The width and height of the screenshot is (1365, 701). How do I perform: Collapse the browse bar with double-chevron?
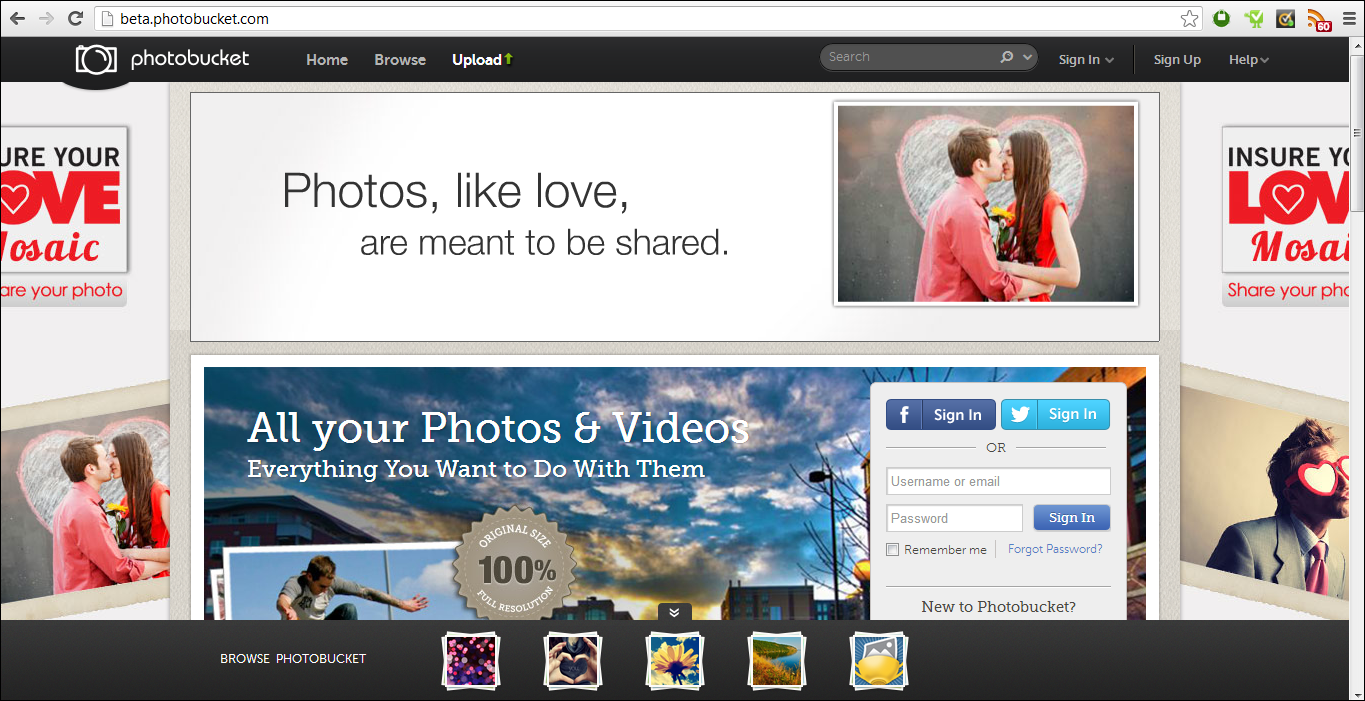(x=674, y=612)
